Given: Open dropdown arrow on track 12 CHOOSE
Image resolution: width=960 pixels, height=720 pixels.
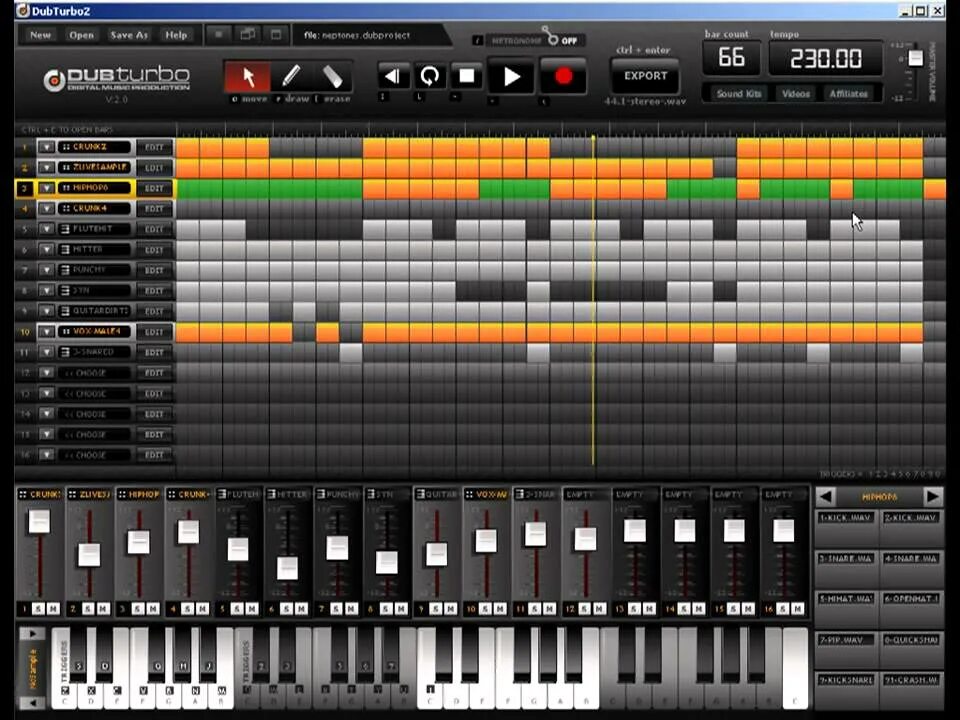Looking at the screenshot, I should click(46, 372).
